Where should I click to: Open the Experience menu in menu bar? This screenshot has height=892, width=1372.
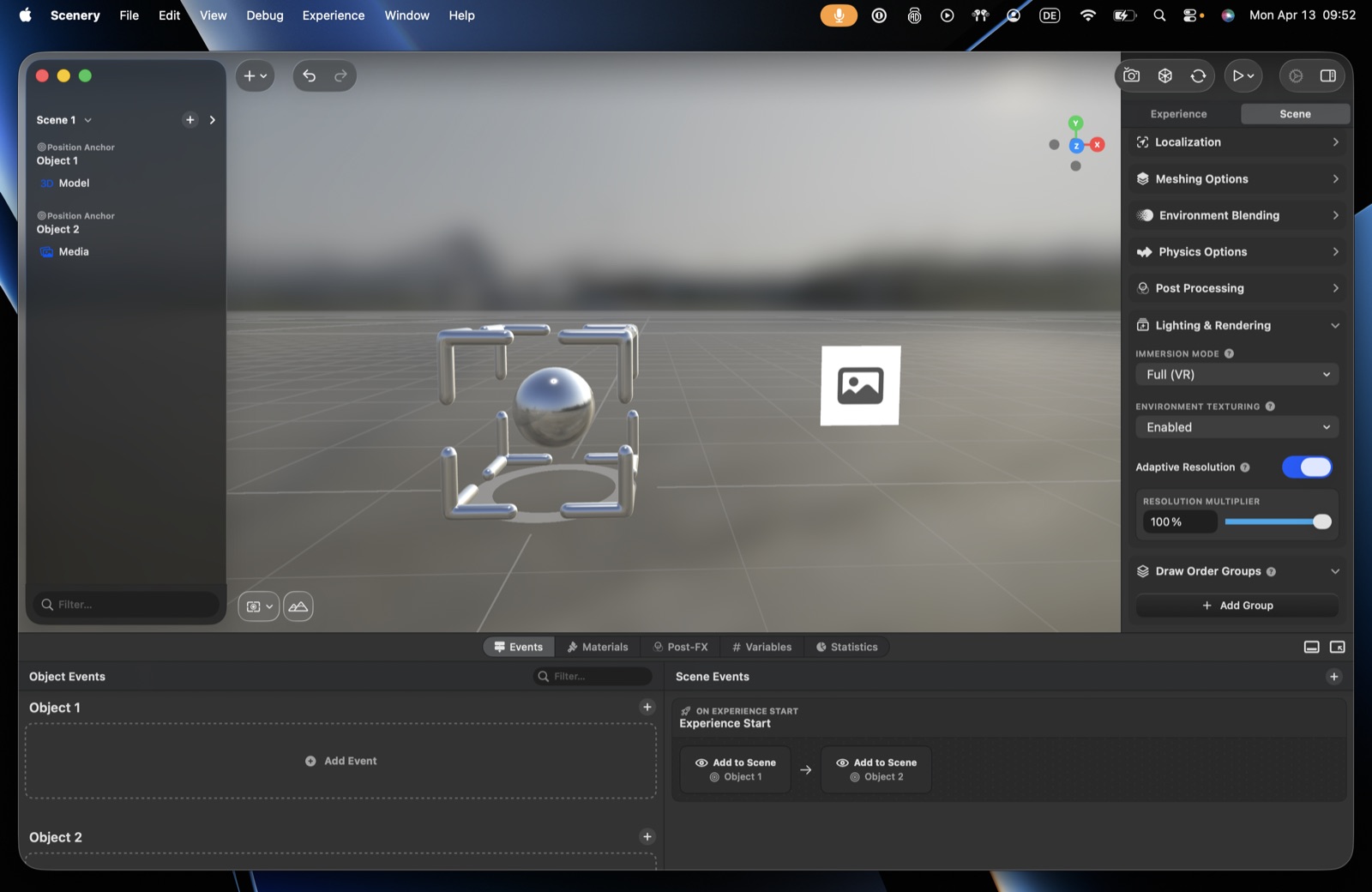(x=334, y=15)
